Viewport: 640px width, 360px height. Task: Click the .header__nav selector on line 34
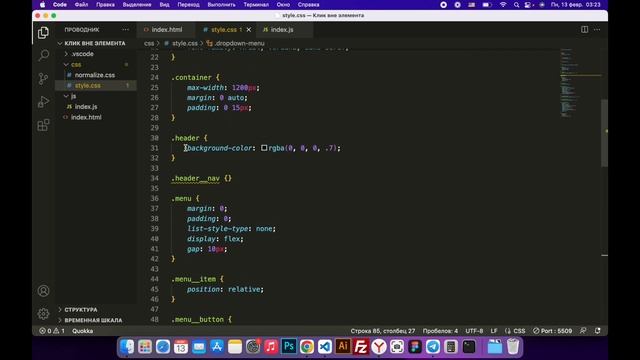click(196, 178)
